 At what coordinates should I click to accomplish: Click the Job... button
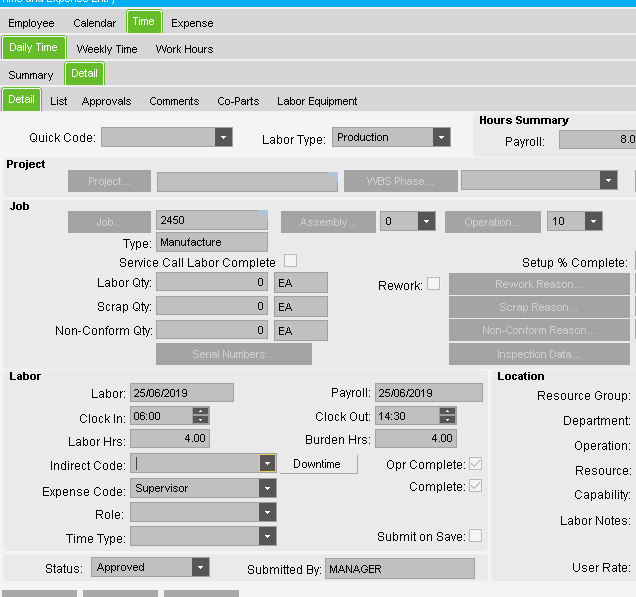click(110, 222)
